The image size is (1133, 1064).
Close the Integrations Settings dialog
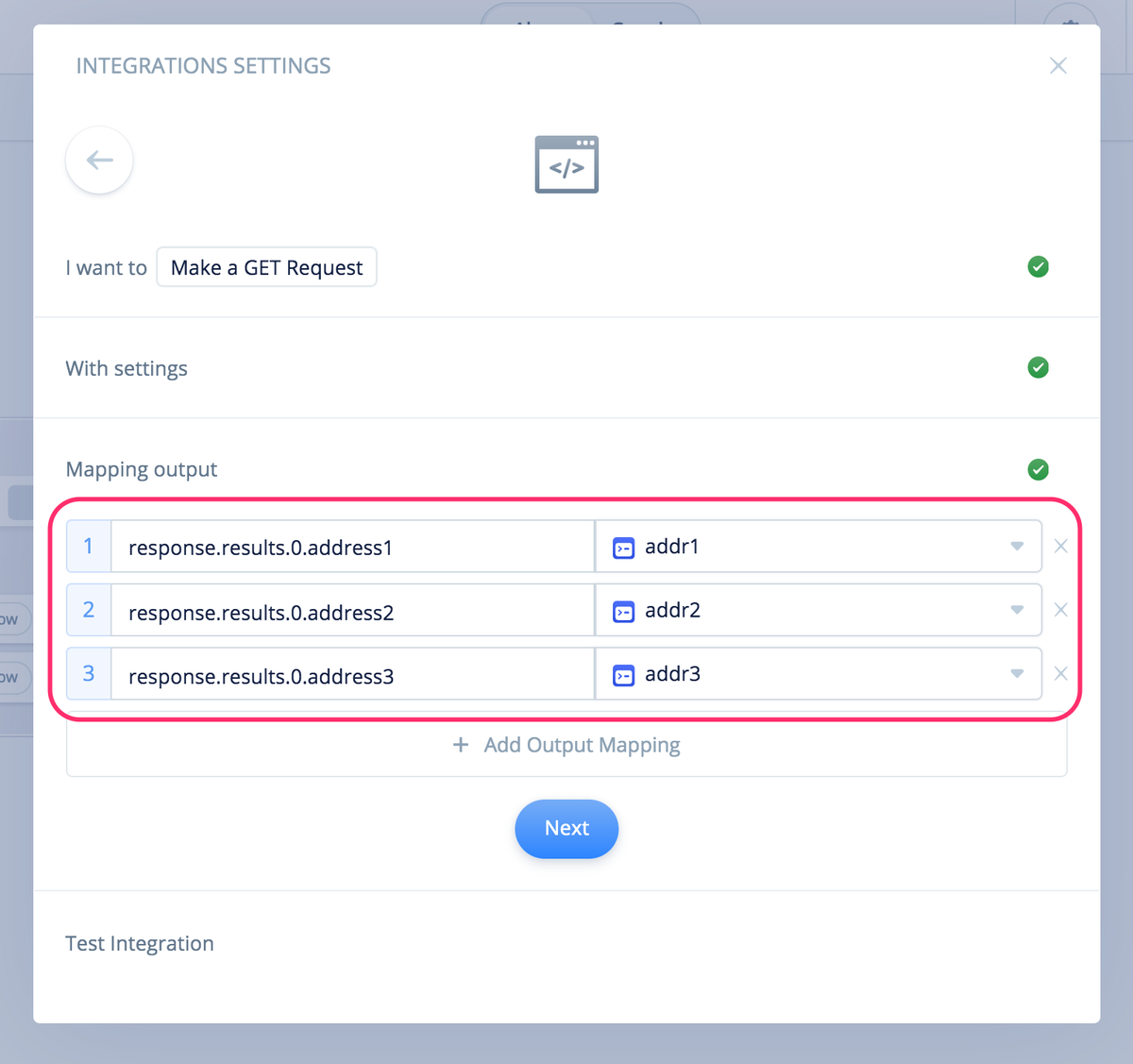click(x=1057, y=65)
